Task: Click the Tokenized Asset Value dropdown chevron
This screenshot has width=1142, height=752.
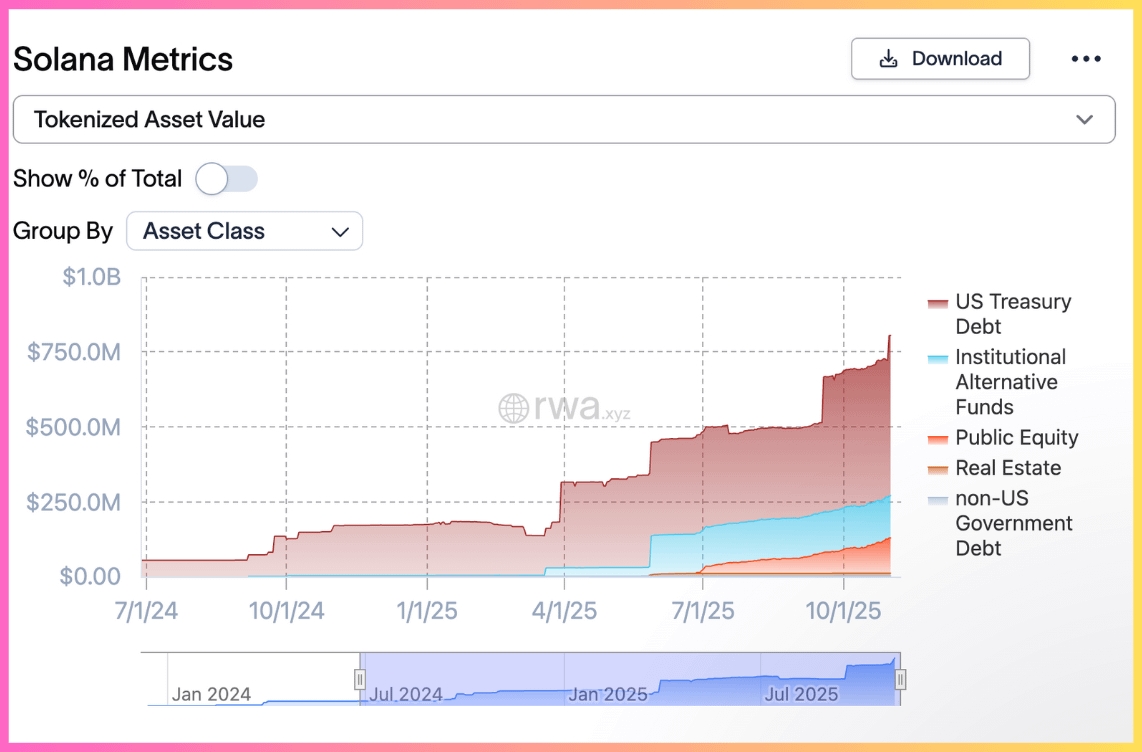Action: (1084, 120)
